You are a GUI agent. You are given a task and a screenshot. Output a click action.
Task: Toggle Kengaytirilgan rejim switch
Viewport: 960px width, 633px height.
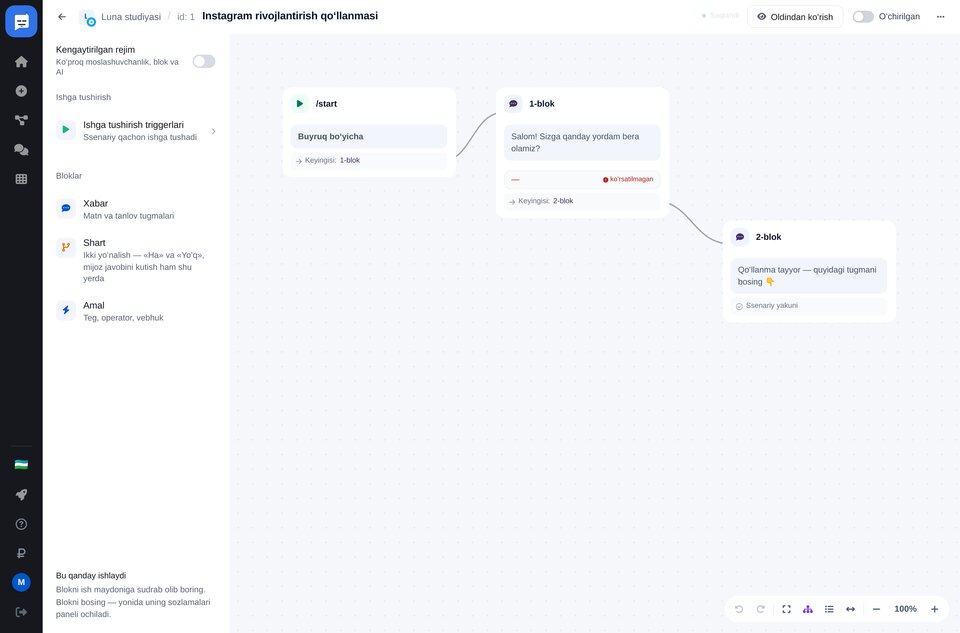204,61
